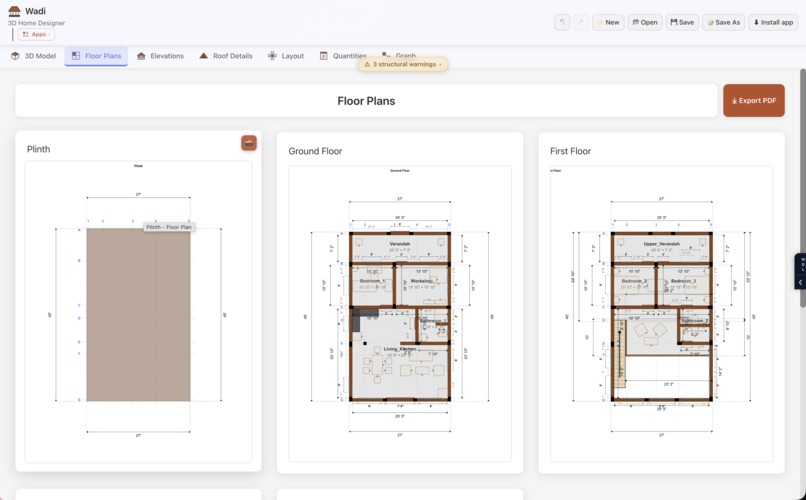806x500 pixels.
Task: Click the Elevations house icon
Action: click(x=141, y=56)
